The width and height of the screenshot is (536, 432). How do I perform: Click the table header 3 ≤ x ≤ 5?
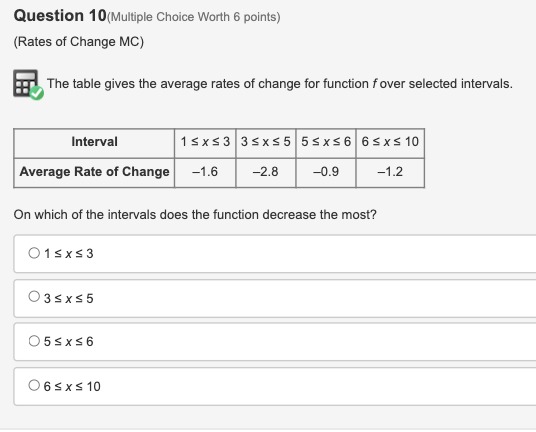266,143
